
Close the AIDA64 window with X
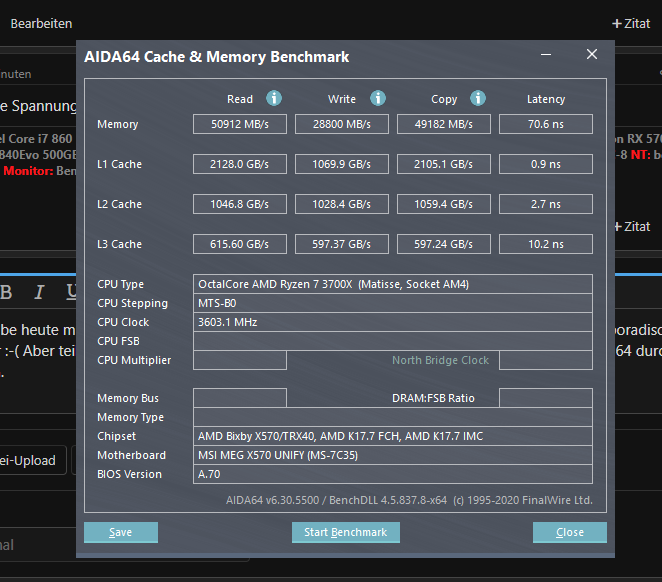pyautogui.click(x=591, y=54)
